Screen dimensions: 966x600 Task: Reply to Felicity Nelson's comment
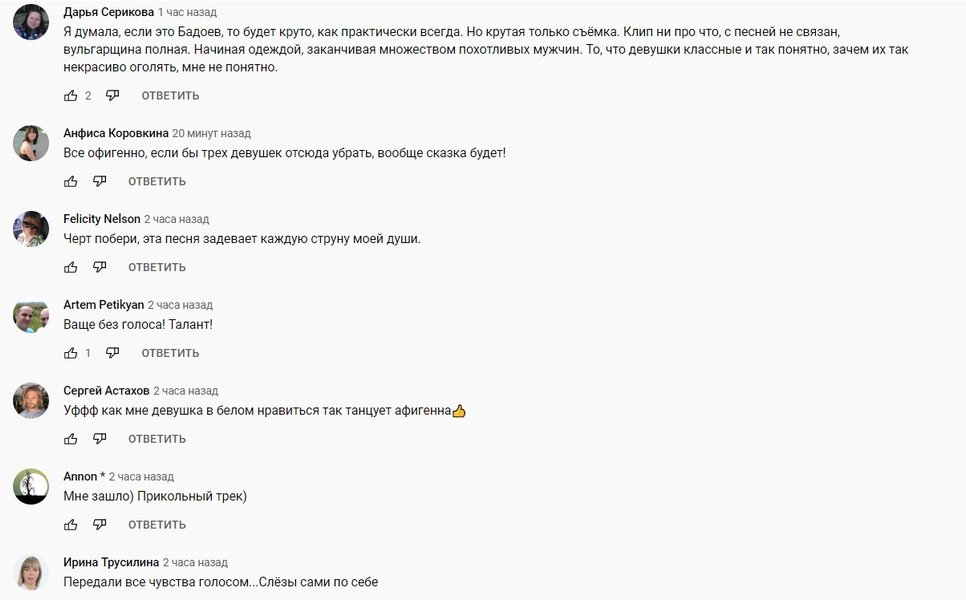[x=157, y=268]
